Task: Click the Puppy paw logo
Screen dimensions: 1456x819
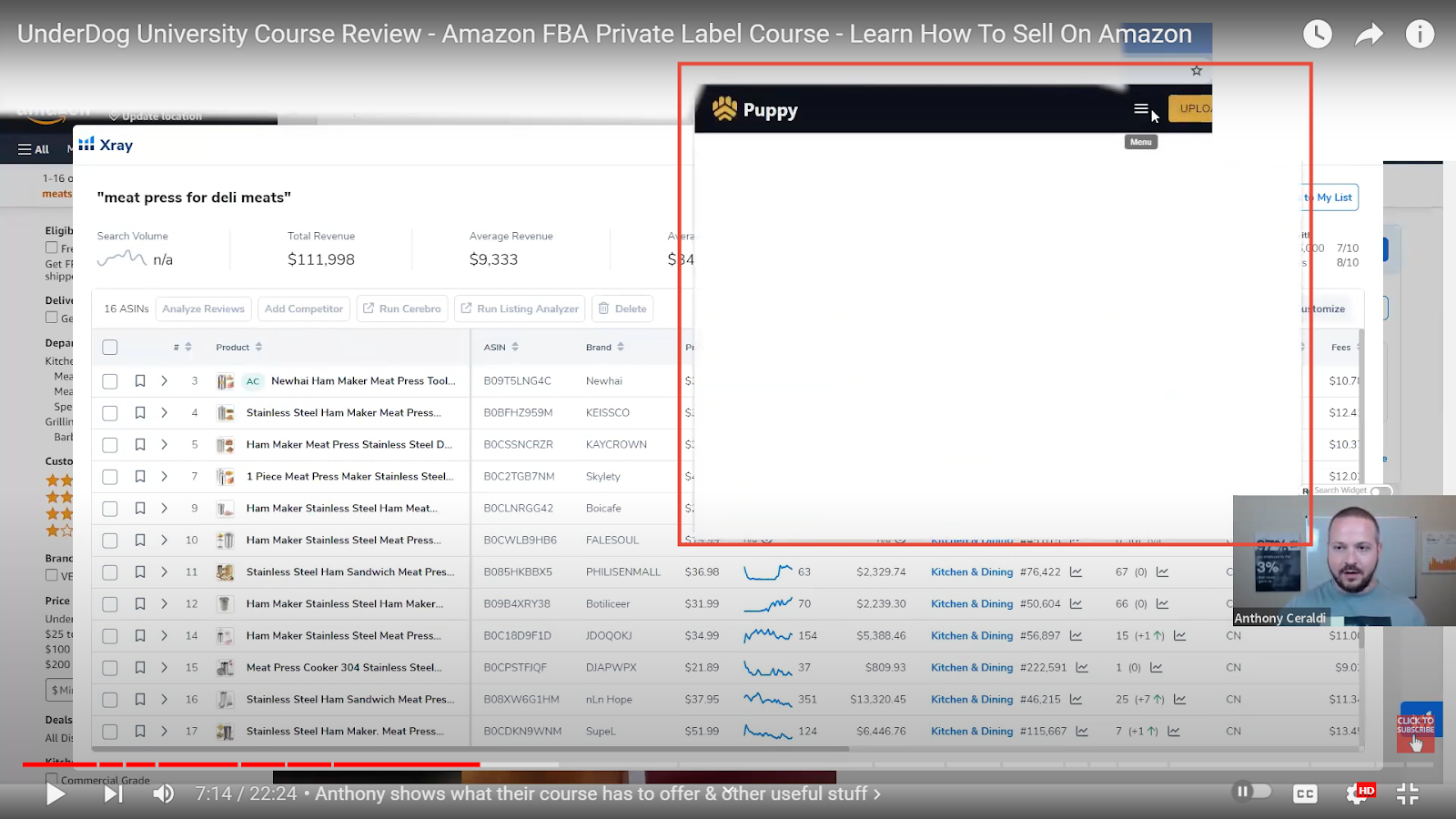Action: (x=725, y=109)
